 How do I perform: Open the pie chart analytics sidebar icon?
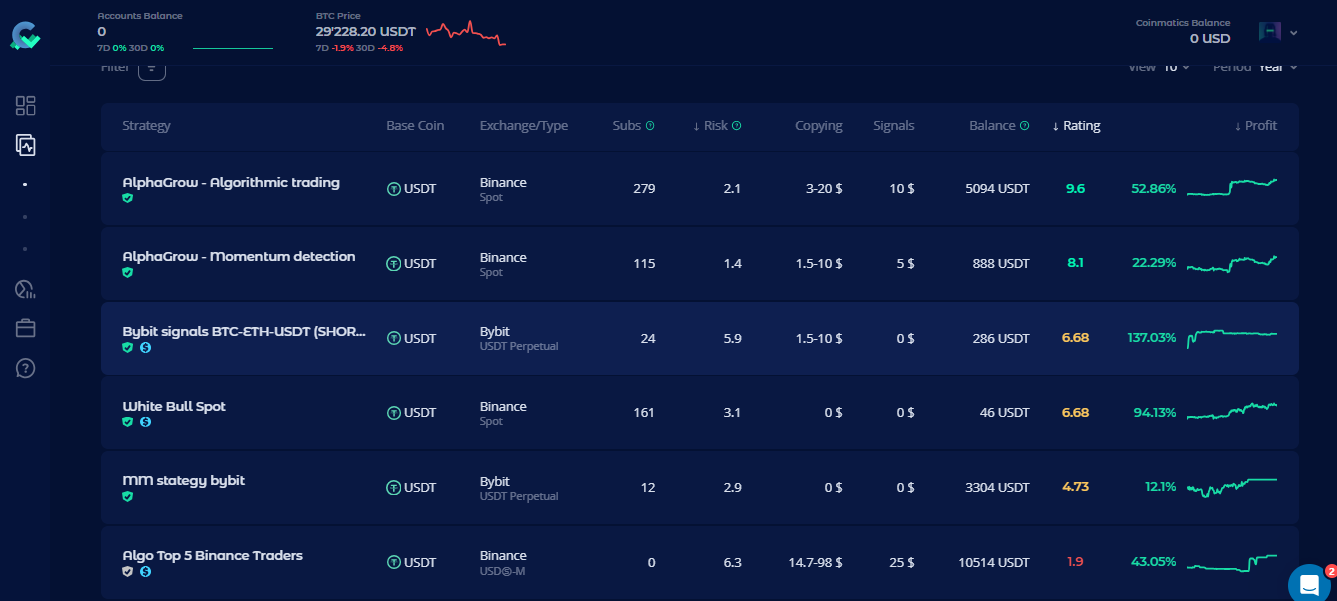(x=26, y=290)
